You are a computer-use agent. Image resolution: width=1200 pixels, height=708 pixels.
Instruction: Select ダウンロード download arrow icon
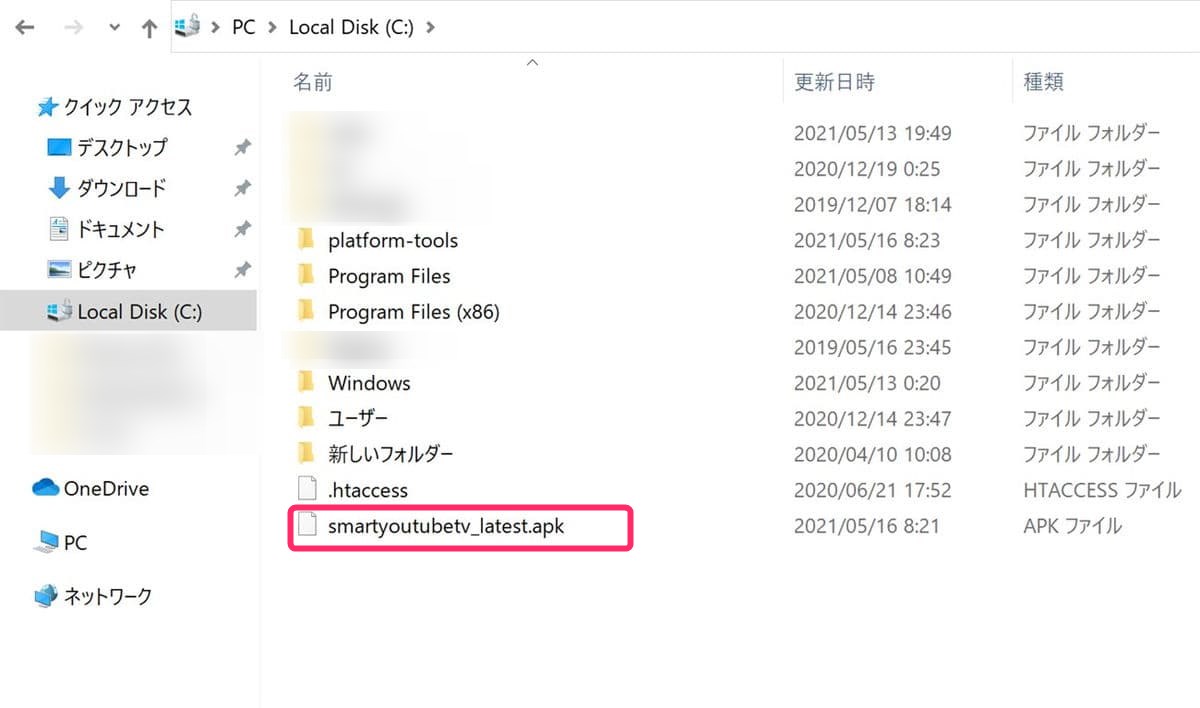(x=59, y=187)
